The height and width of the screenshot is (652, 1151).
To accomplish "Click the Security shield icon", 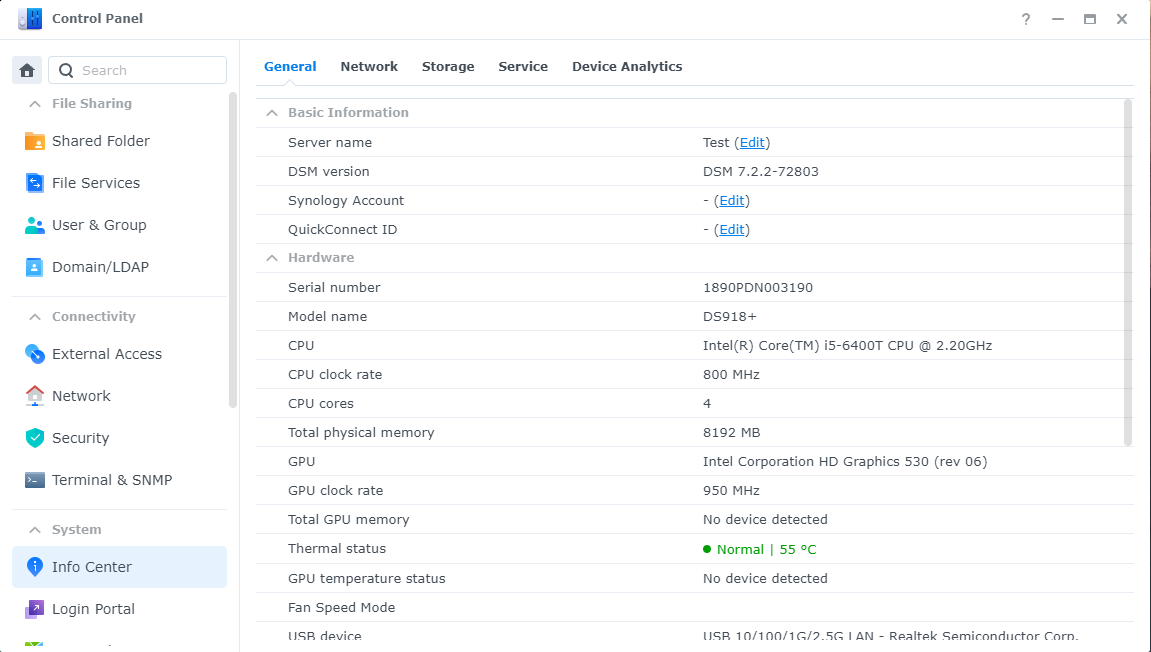I will coord(35,438).
